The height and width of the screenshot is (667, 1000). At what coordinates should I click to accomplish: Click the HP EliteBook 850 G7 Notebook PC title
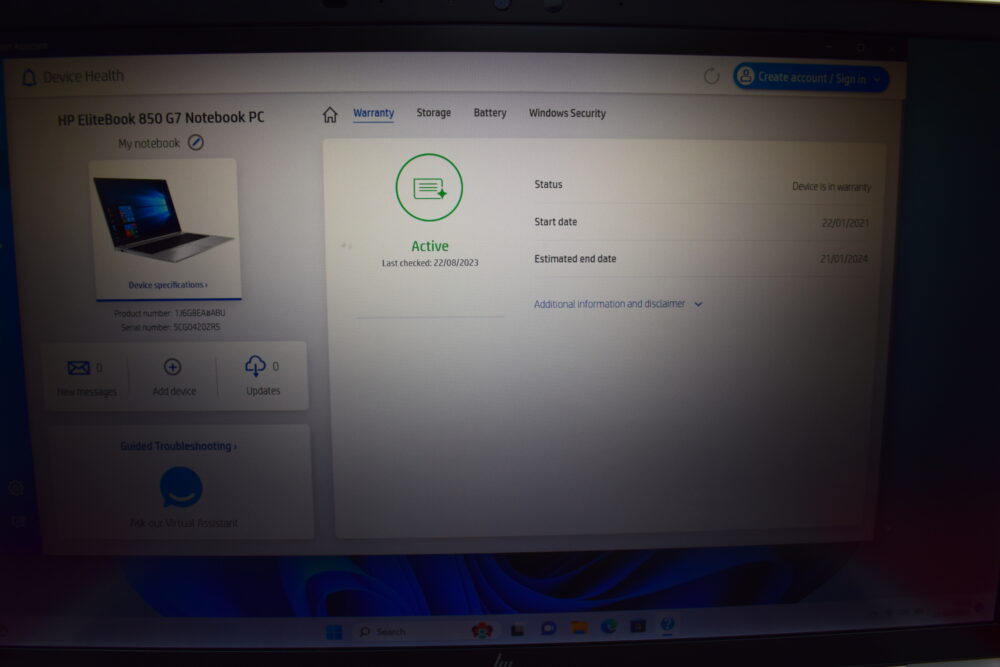point(161,119)
